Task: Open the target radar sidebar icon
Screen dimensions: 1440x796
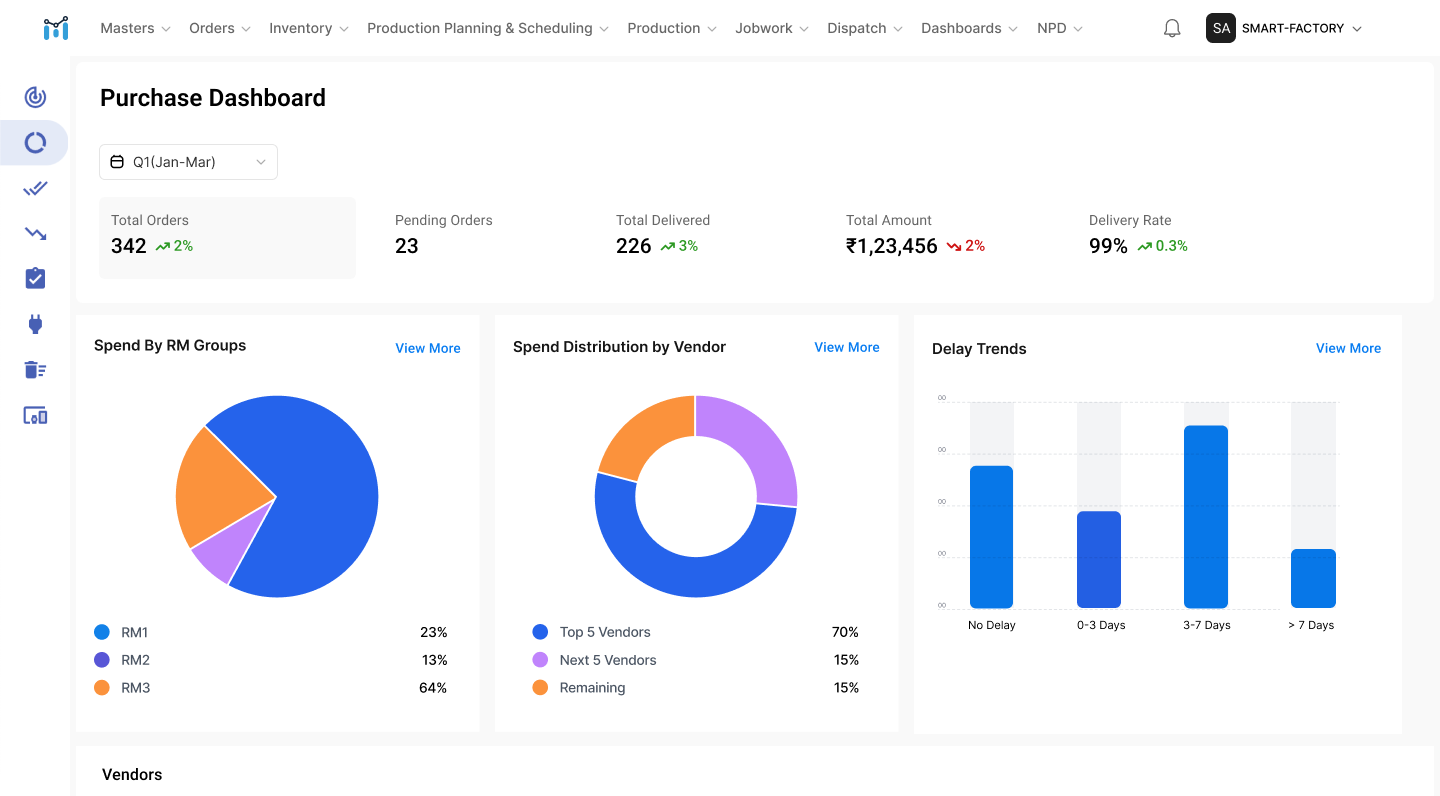Action: (35, 97)
